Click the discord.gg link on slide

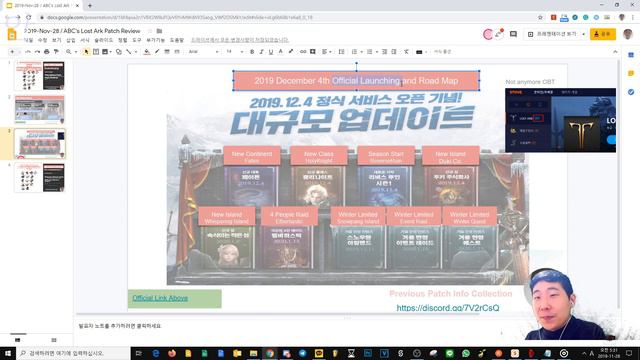(x=448, y=308)
